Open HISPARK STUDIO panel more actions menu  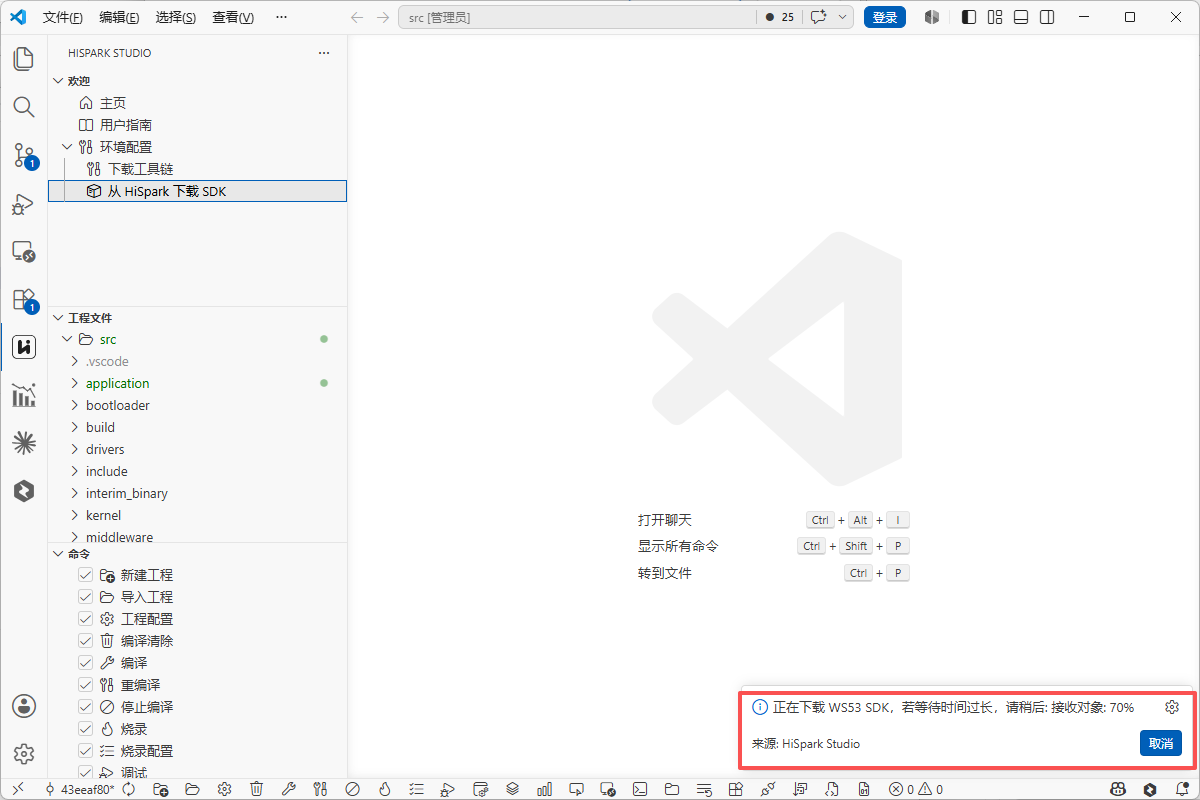[x=323, y=53]
